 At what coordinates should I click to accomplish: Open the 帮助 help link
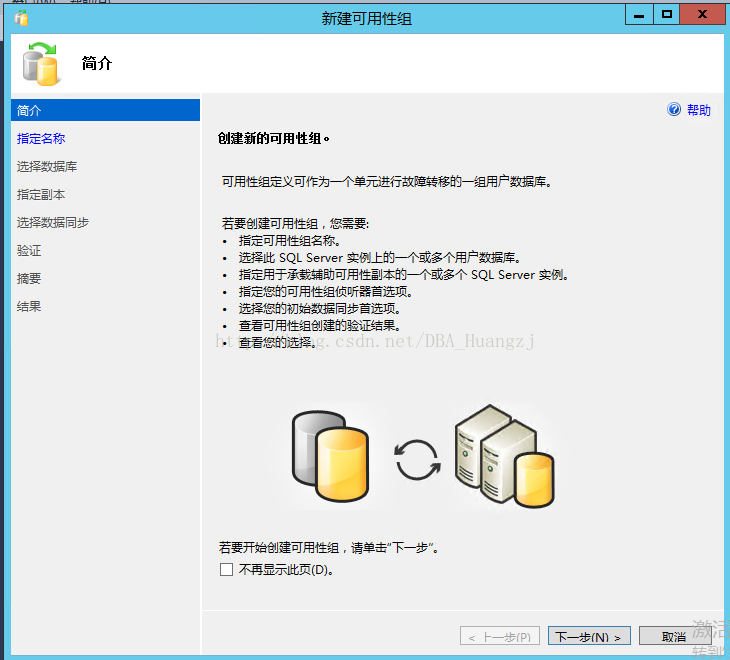point(698,110)
